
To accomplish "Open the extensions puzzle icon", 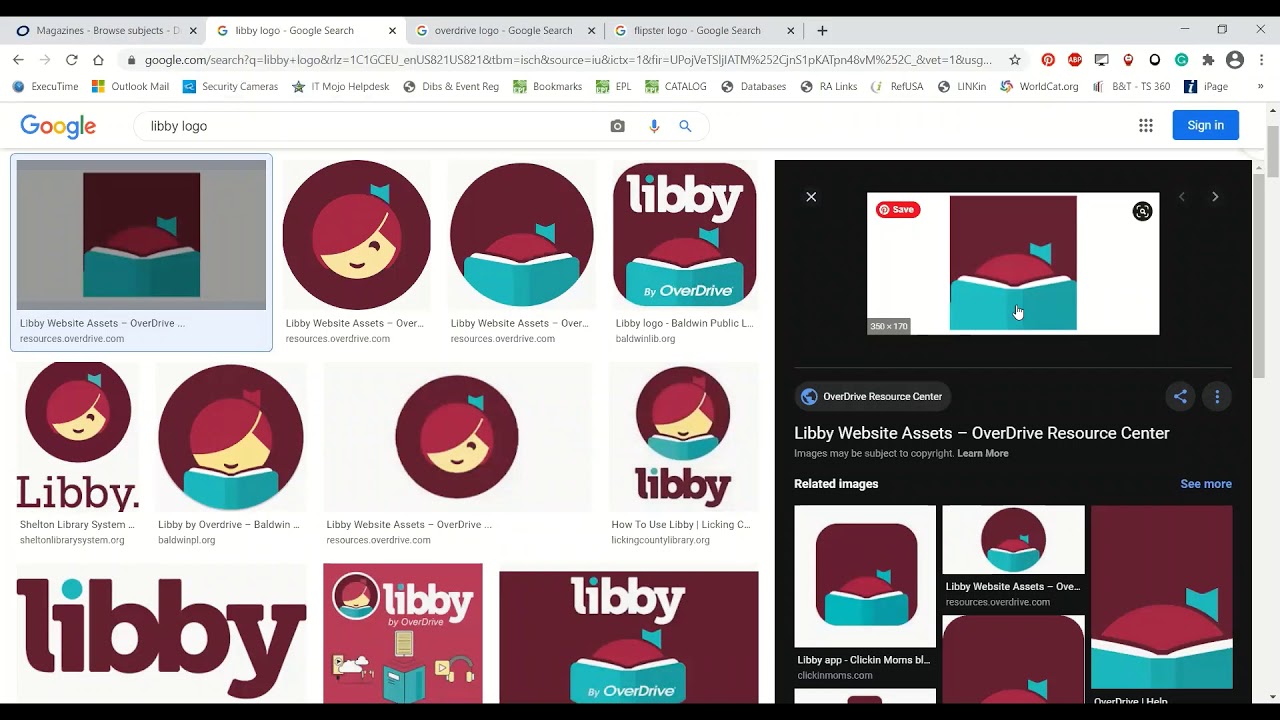I will click(1208, 60).
